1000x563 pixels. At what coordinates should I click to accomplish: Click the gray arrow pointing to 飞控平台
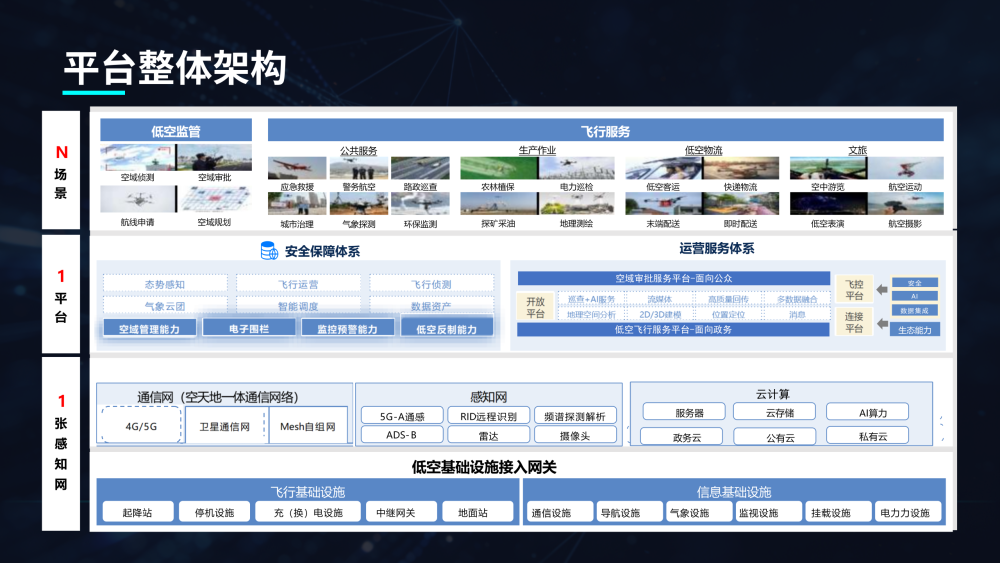(882, 289)
